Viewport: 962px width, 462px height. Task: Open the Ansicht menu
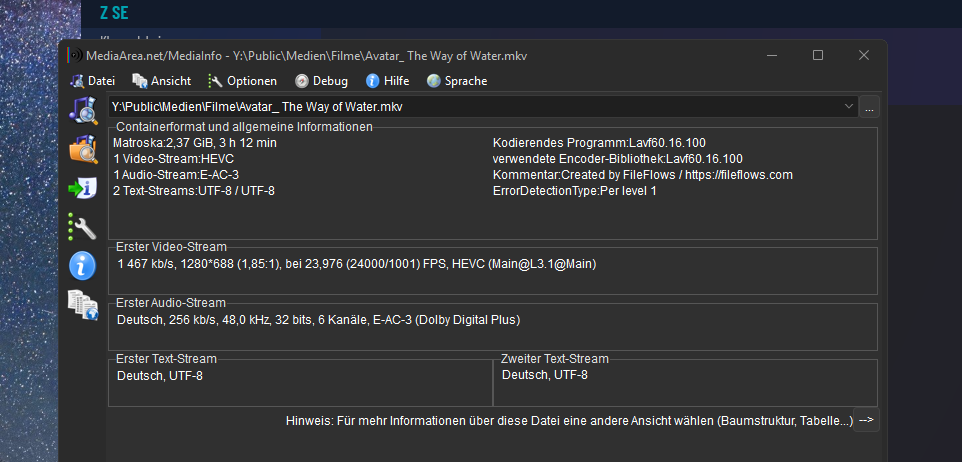pyautogui.click(x=162, y=81)
